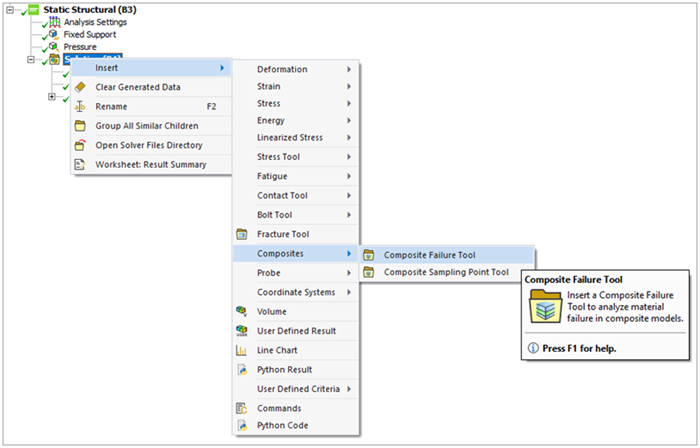Open the Deformation submenu
This screenshot has height=448, width=700.
[x=290, y=69]
